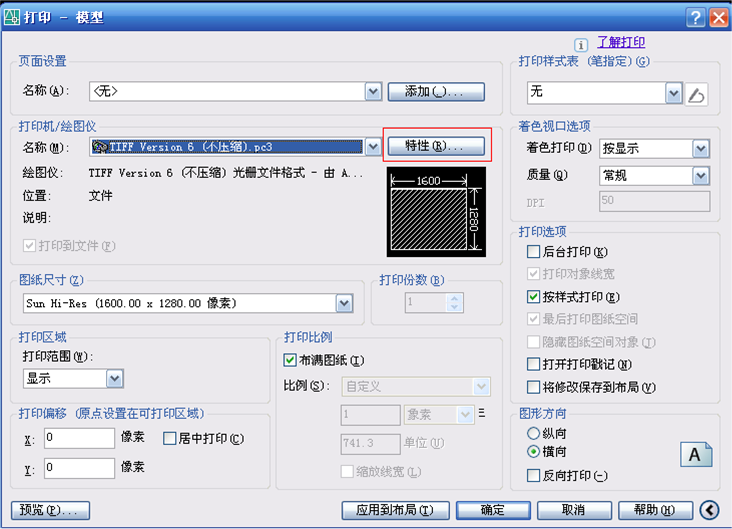Open printer 特性 properties button

click(436, 146)
